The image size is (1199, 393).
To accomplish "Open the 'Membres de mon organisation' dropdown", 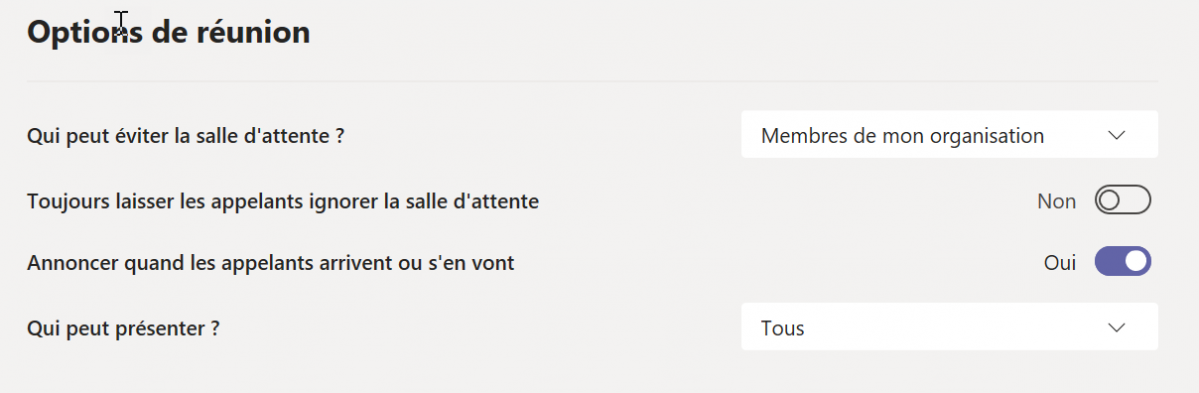I will 949,135.
